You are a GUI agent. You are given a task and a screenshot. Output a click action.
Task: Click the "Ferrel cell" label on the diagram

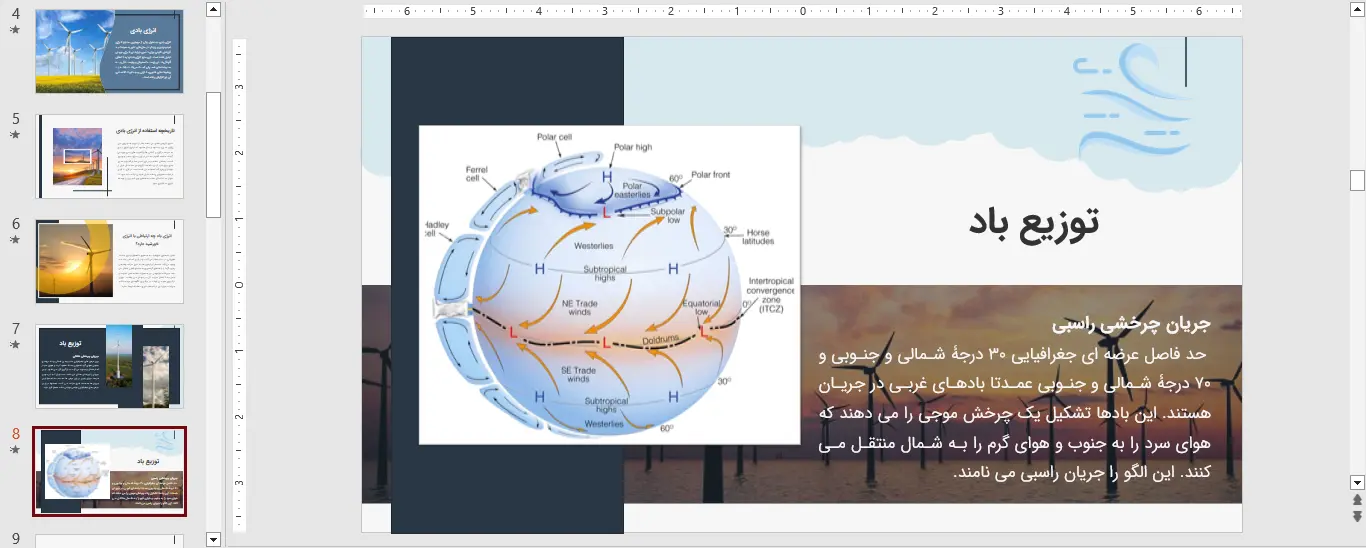coord(476,175)
